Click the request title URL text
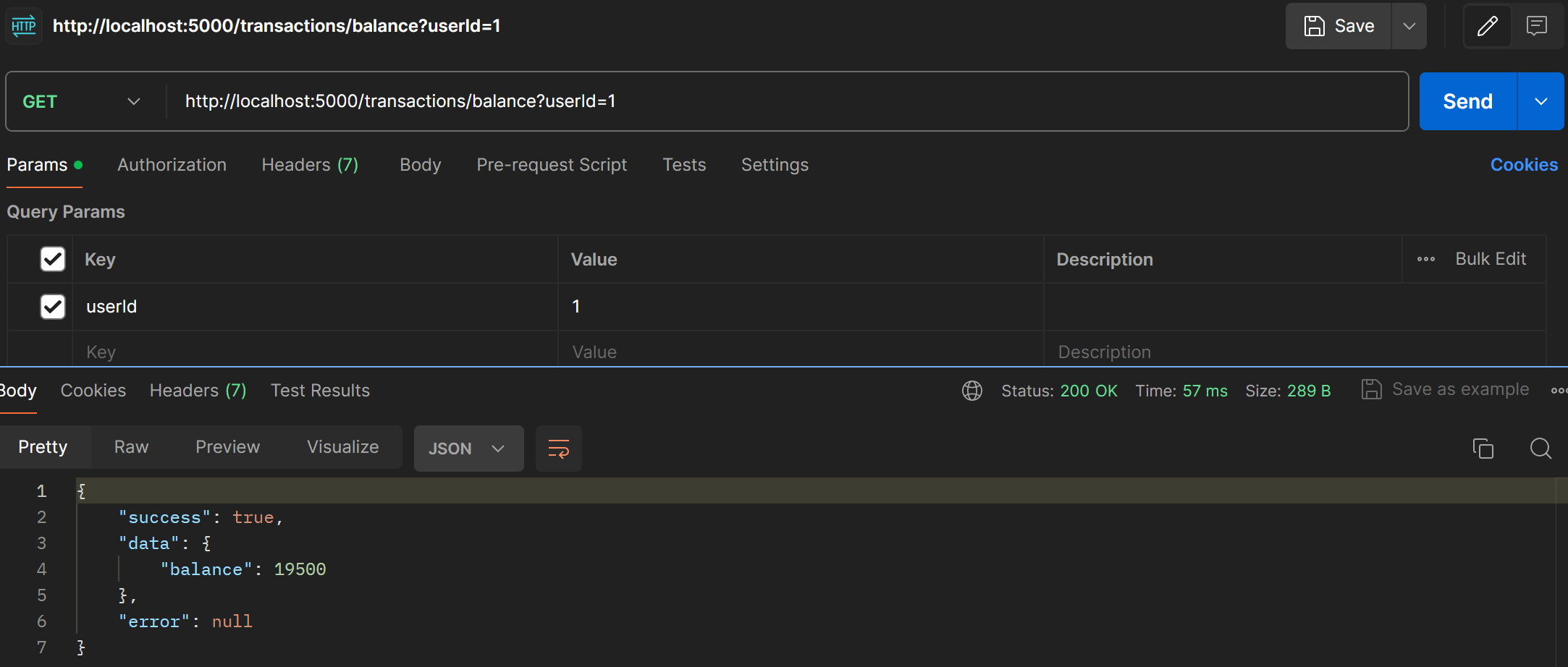This screenshot has width=1568, height=667. click(x=277, y=26)
